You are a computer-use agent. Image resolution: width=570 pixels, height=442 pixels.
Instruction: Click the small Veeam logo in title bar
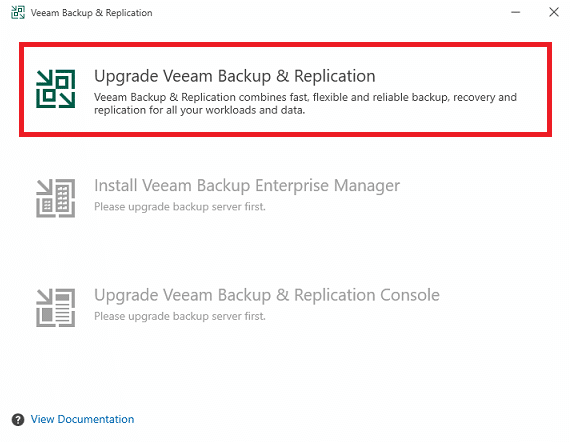(18, 12)
